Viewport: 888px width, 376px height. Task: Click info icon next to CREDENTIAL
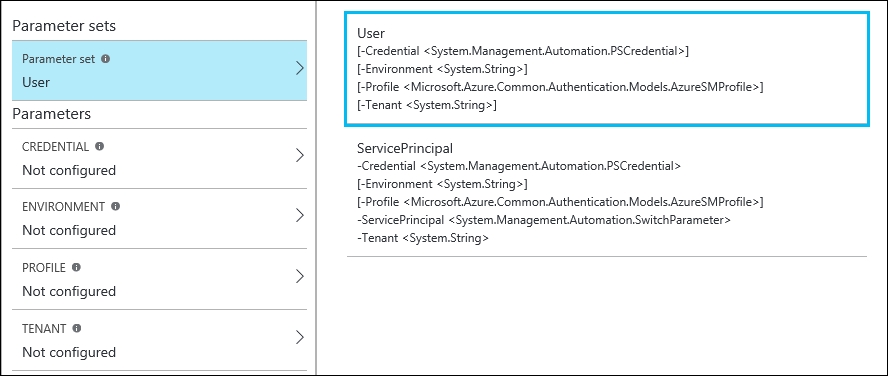[x=100, y=146]
